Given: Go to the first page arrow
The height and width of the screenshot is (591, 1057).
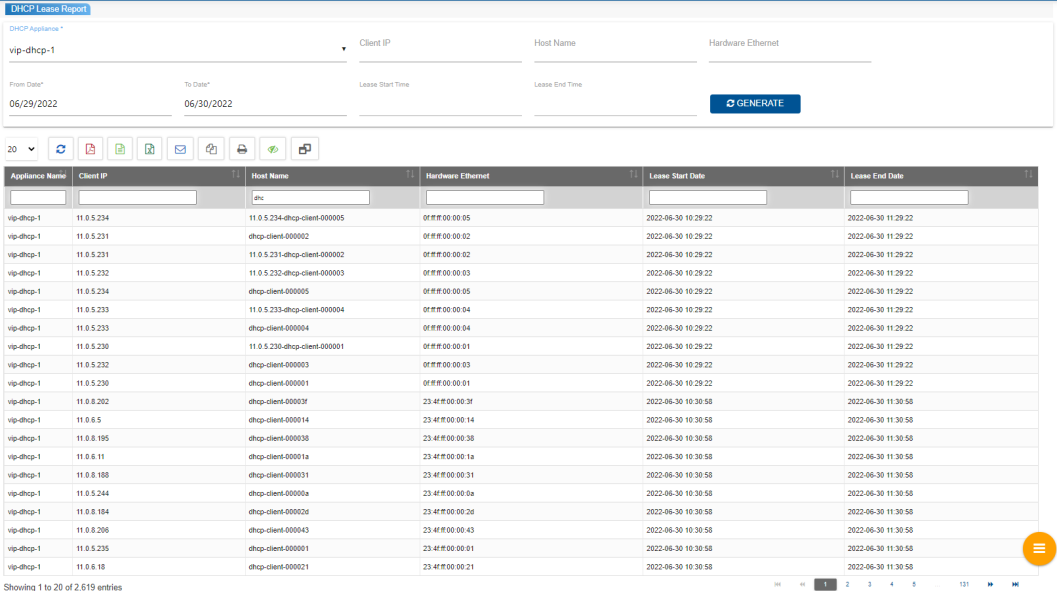Looking at the screenshot, I should (x=778, y=584).
